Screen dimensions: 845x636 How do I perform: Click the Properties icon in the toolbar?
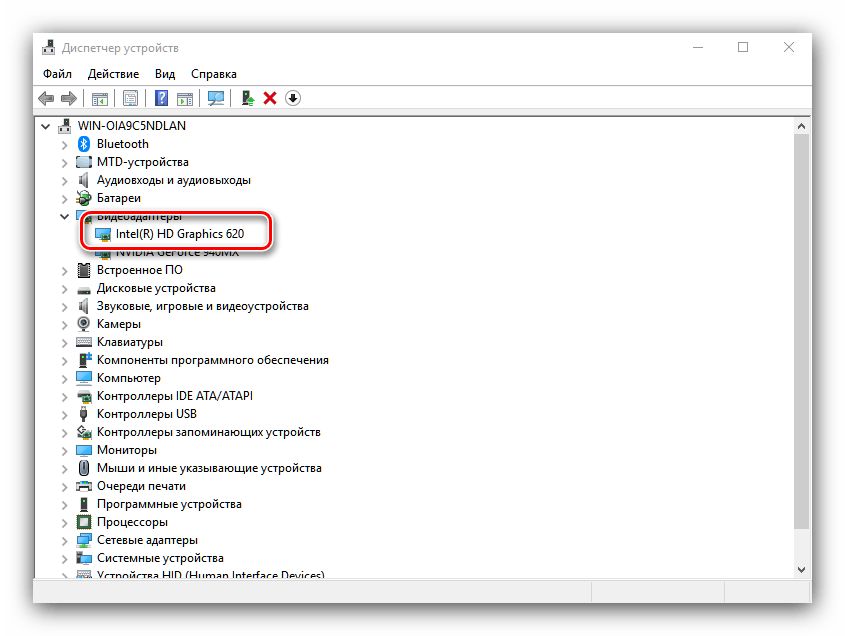[130, 98]
